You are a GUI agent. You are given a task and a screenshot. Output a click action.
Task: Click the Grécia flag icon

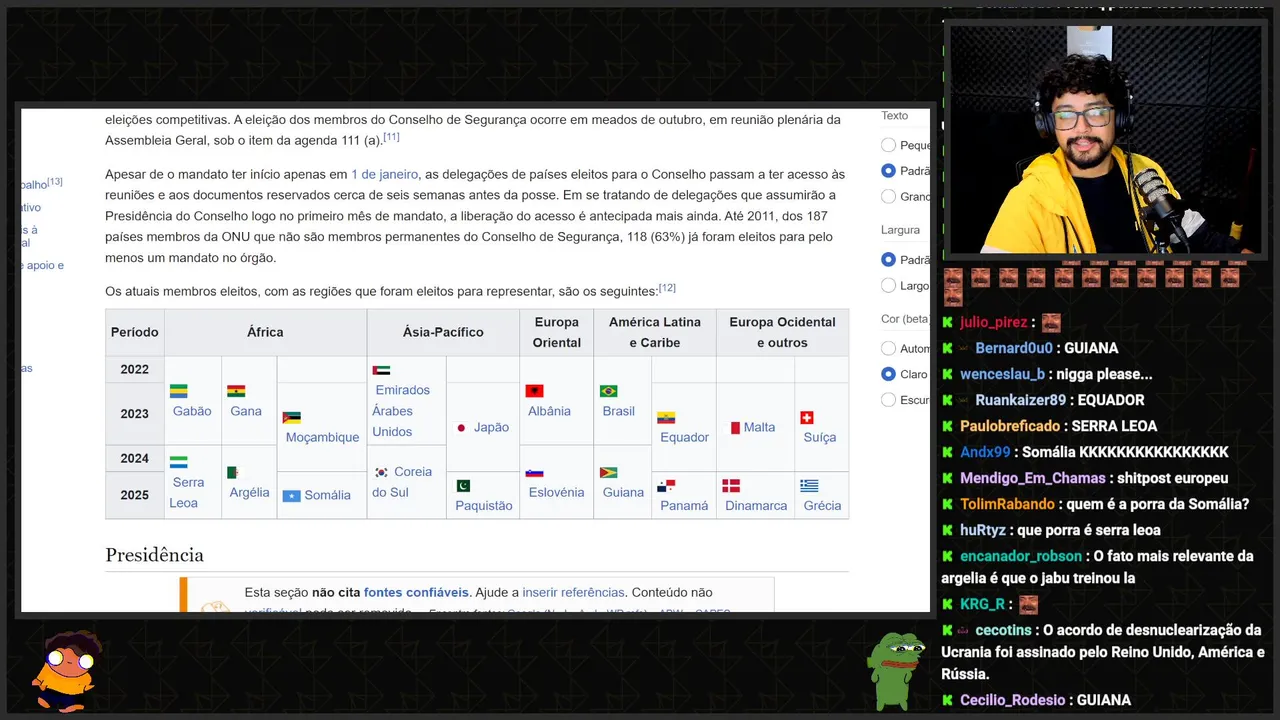tap(809, 486)
